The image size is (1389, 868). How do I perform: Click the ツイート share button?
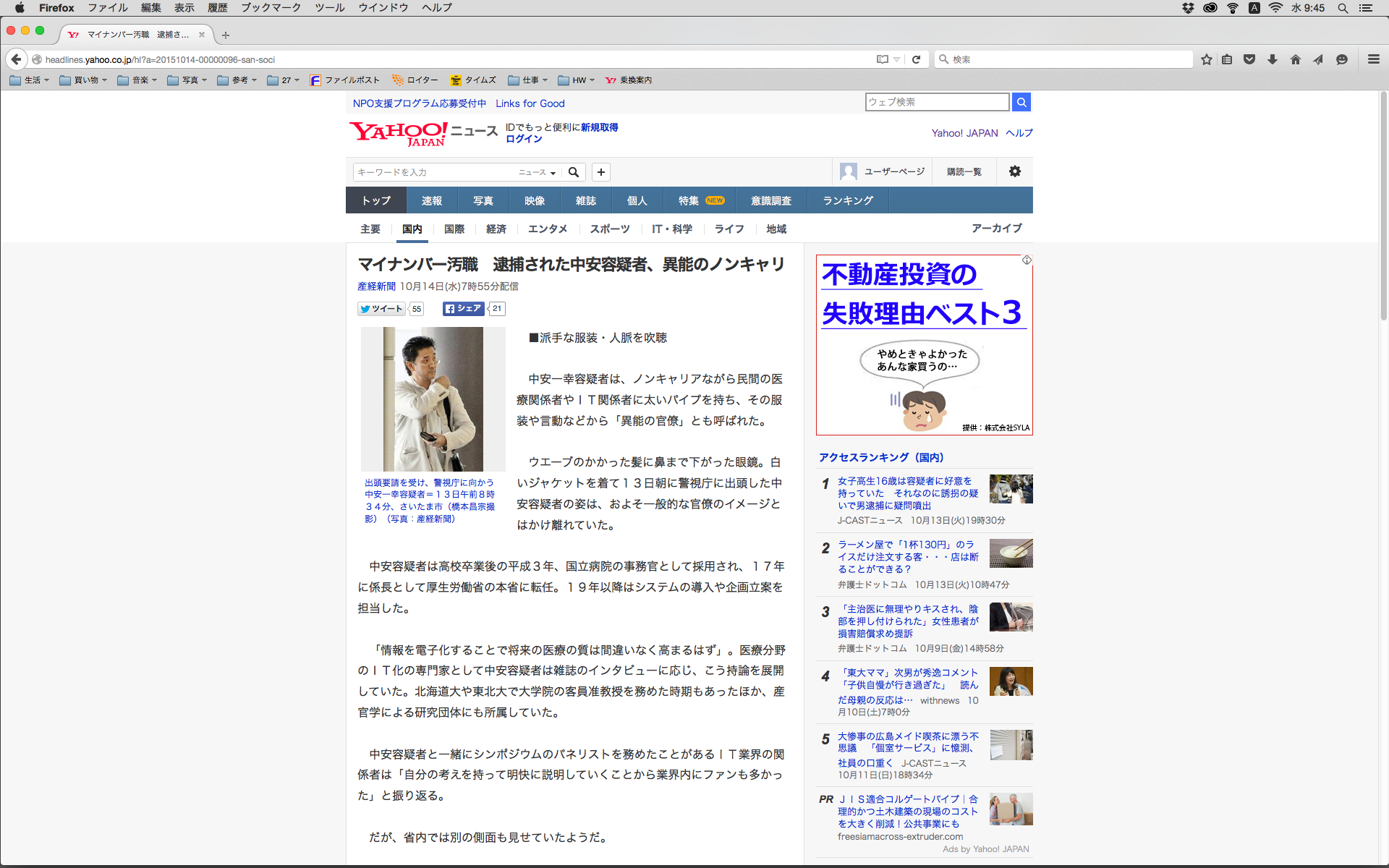pyautogui.click(x=381, y=309)
